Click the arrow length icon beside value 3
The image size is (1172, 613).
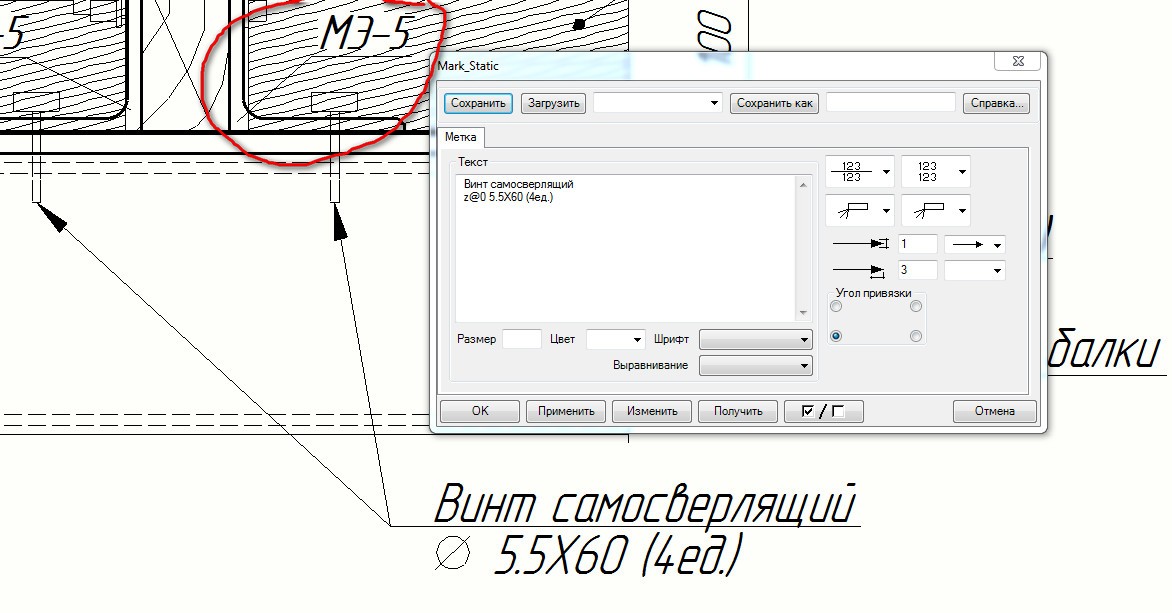(860, 271)
